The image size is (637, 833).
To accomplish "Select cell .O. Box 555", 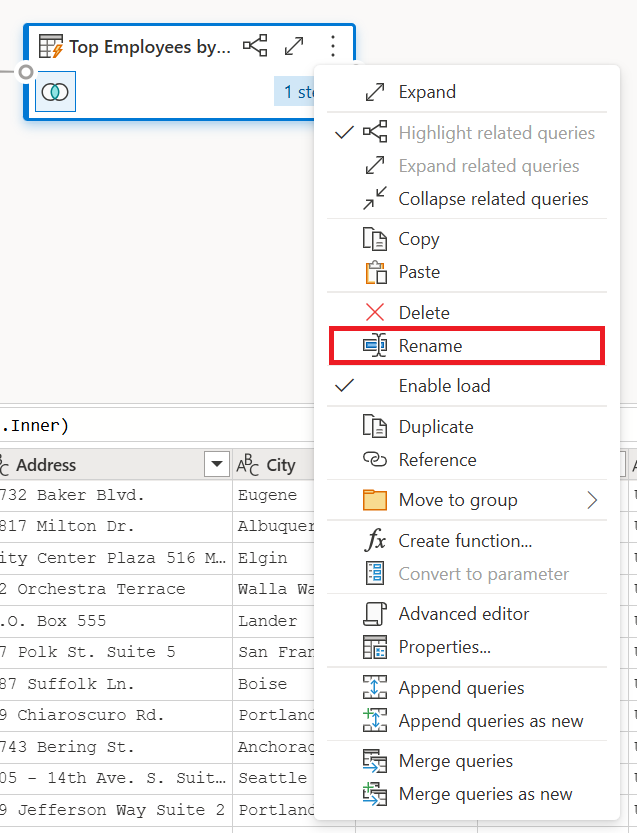I will 115,622.
